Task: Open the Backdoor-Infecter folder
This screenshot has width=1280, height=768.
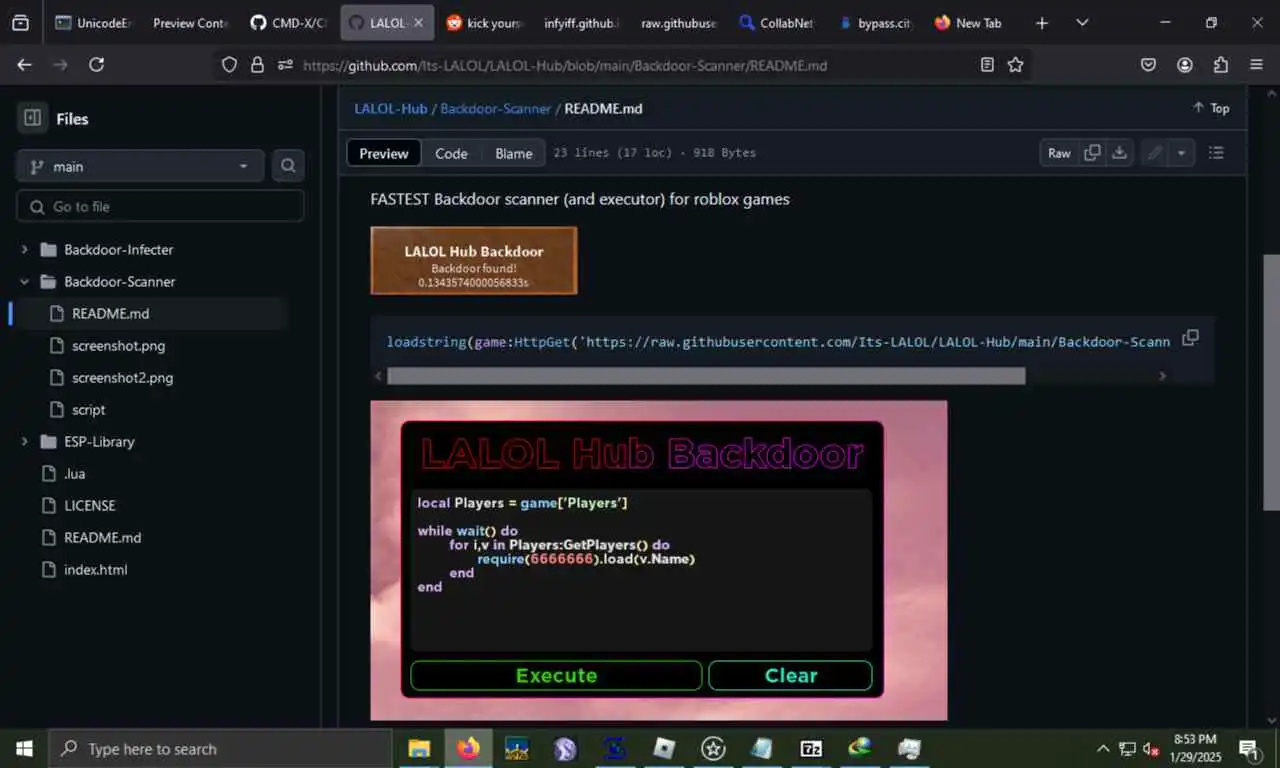Action: (118, 249)
